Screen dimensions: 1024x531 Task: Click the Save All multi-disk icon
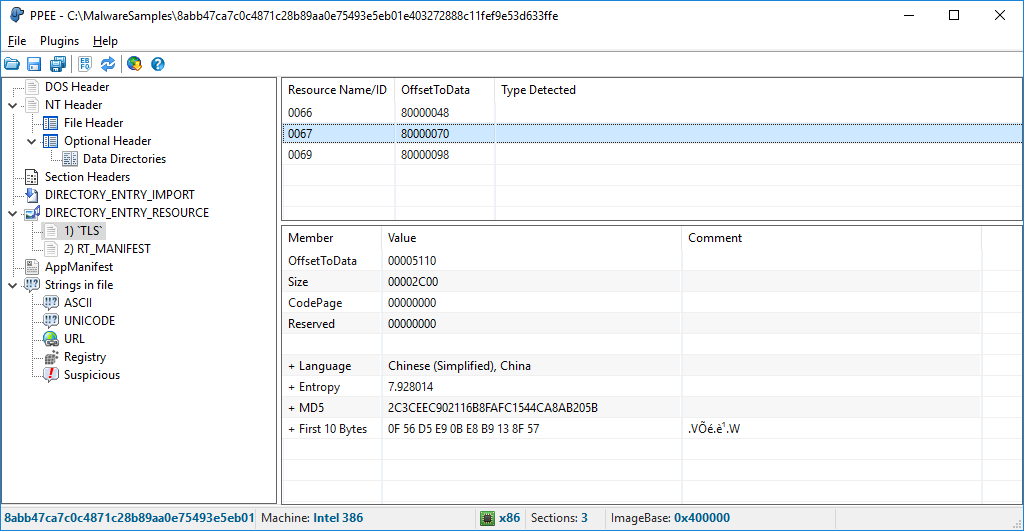point(57,64)
